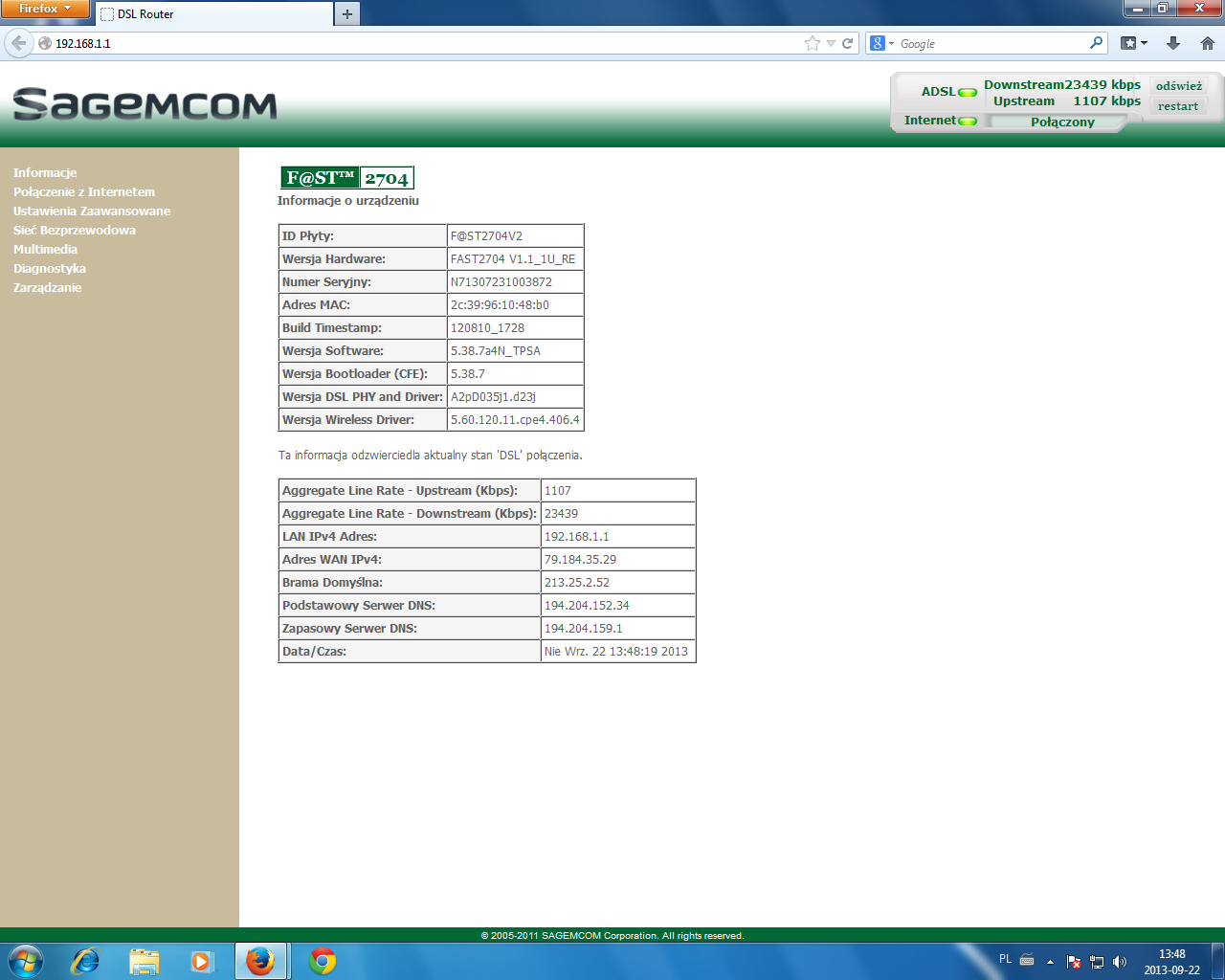Open Windows Explorer from the taskbar
The image size is (1225, 980).
click(144, 961)
